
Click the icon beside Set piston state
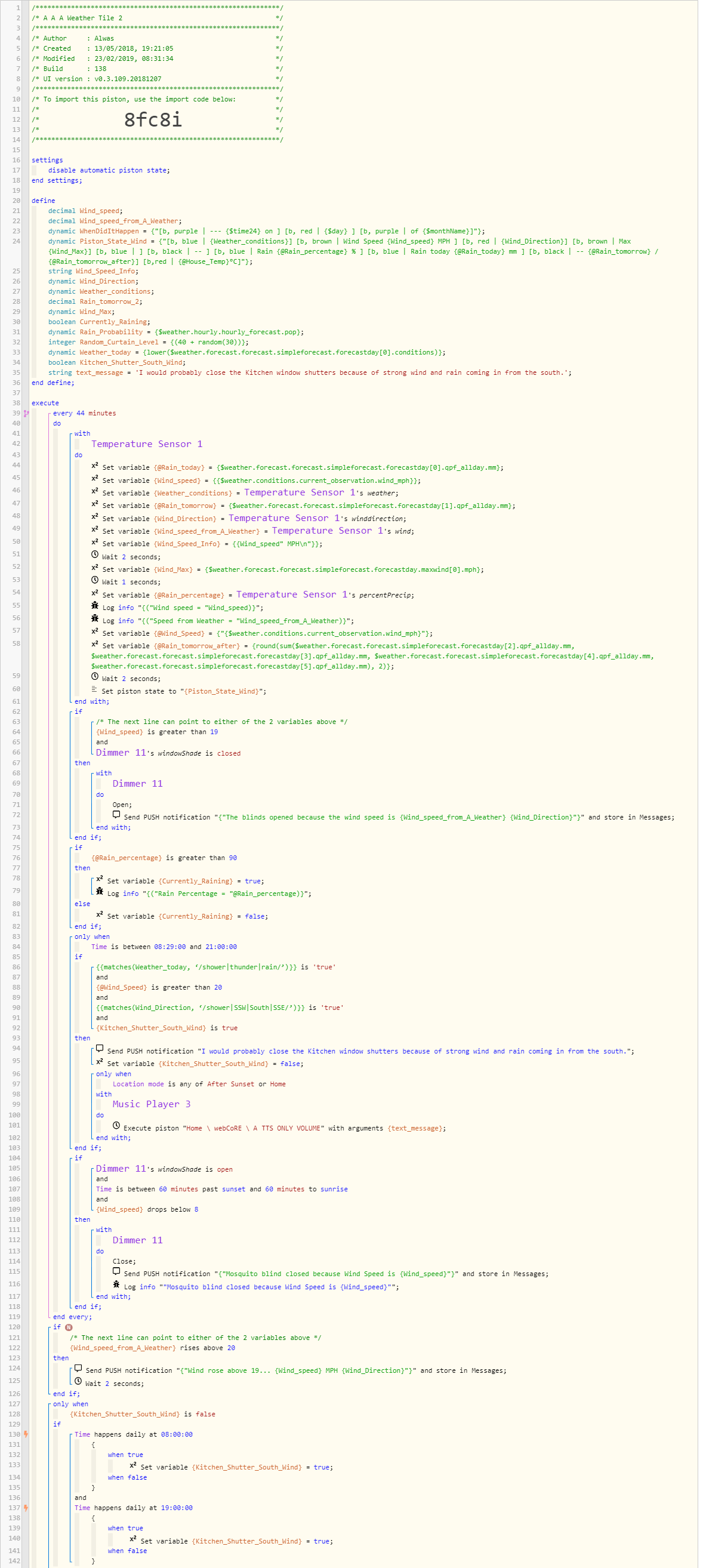coord(94,690)
